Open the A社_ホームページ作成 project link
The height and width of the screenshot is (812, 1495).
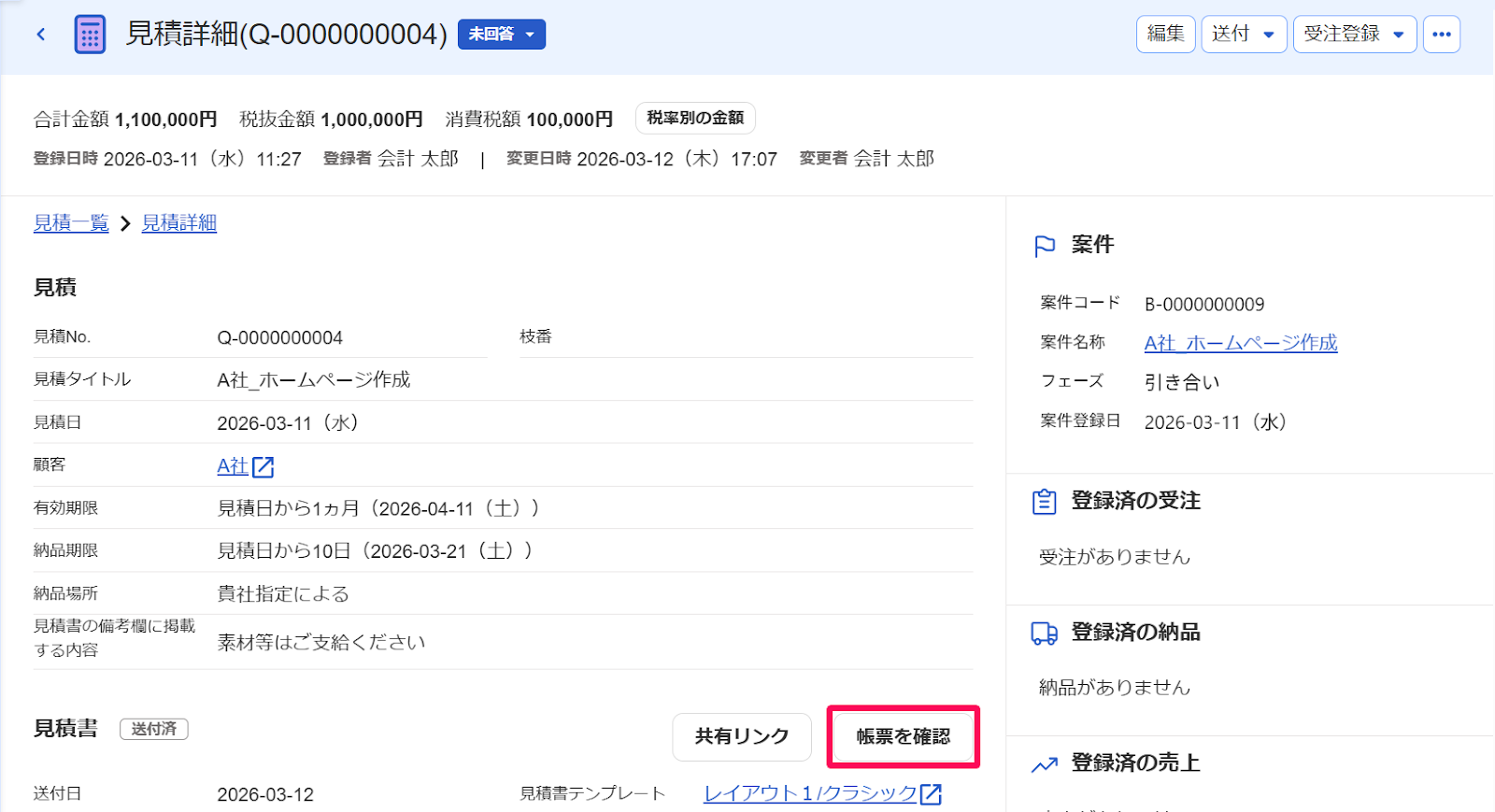click(x=1241, y=343)
